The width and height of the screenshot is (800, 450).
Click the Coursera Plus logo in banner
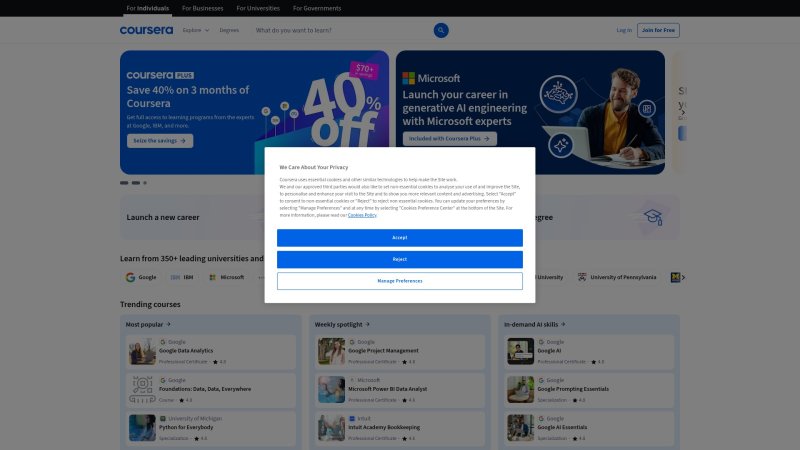[160, 75]
